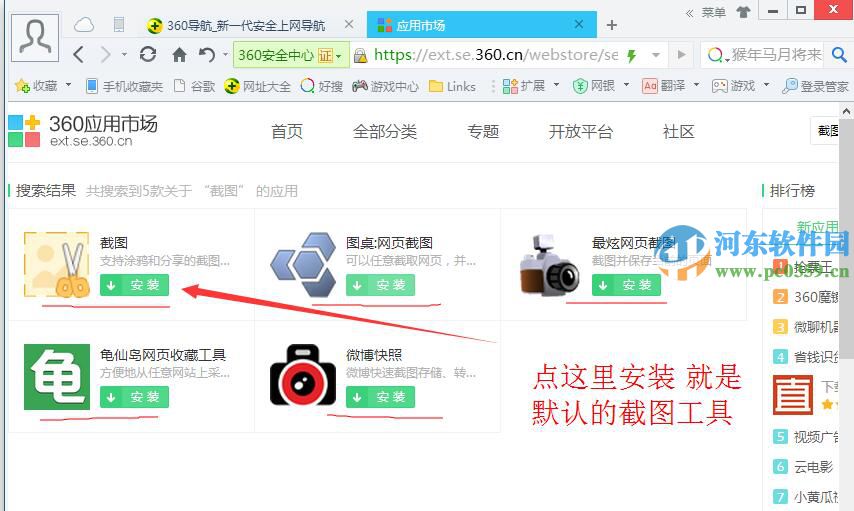Viewport: 854px width, 511px height.
Task: Click the 收藏 star bookmark icon
Action: (22, 86)
